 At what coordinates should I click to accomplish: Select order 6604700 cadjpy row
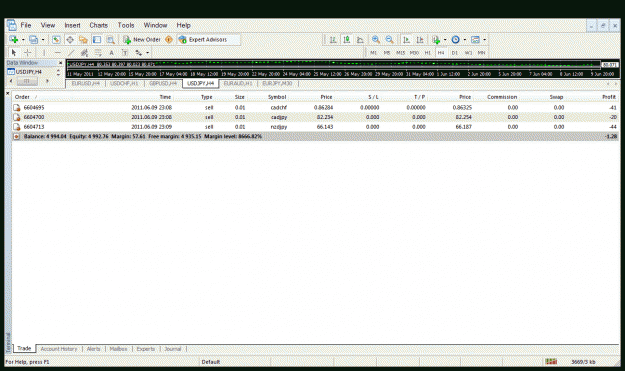click(316, 117)
